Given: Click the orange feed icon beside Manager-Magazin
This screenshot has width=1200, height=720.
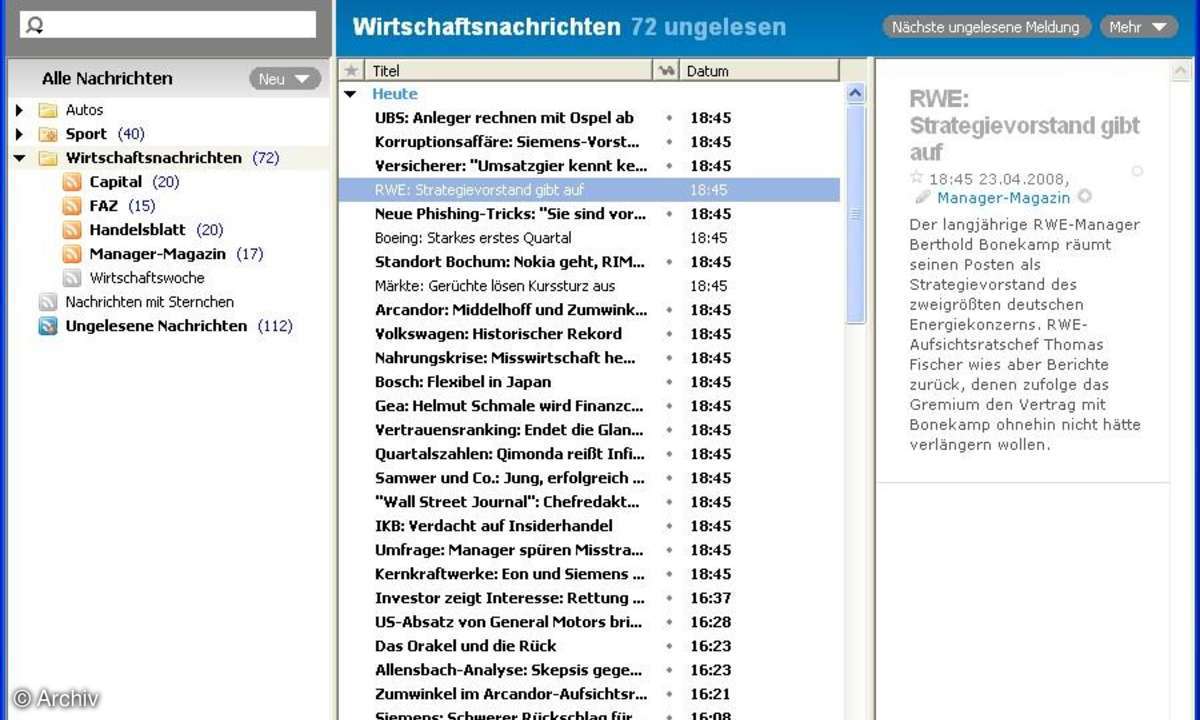Looking at the screenshot, I should (x=72, y=254).
